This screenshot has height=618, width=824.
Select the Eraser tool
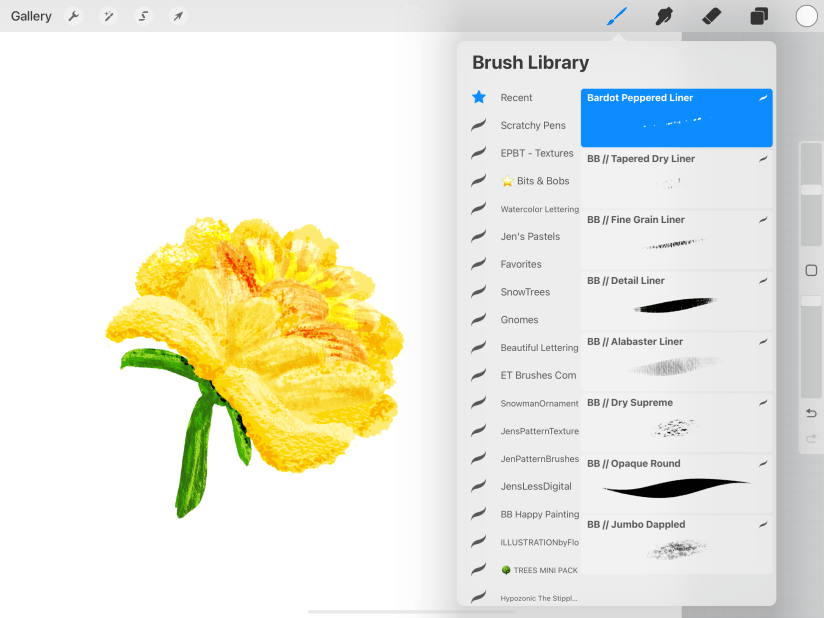pyautogui.click(x=711, y=16)
